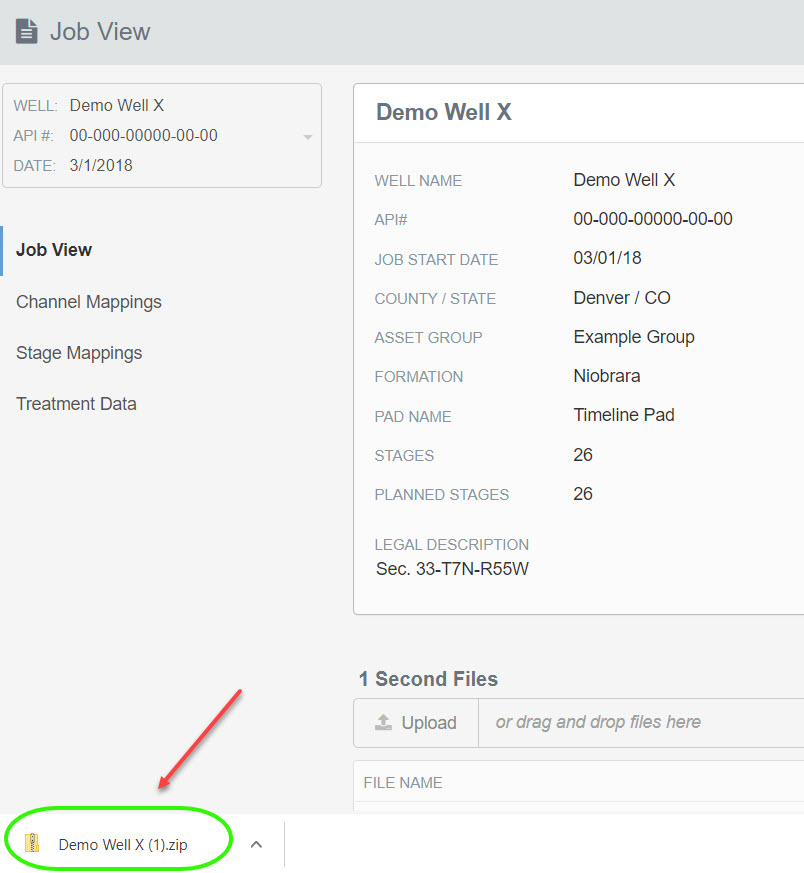Click the legal description Sec. 33-T7N-R55W
The width and height of the screenshot is (804, 873).
[x=452, y=569]
